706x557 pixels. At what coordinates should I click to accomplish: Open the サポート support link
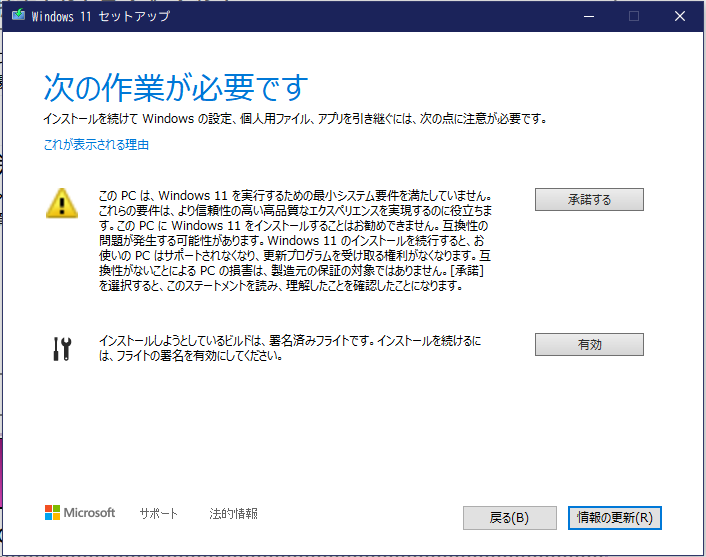coord(158,513)
